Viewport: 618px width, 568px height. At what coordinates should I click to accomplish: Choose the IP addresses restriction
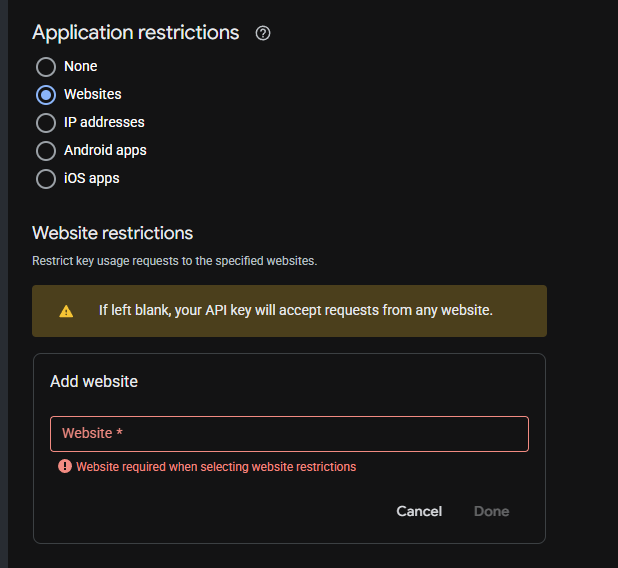(x=46, y=123)
